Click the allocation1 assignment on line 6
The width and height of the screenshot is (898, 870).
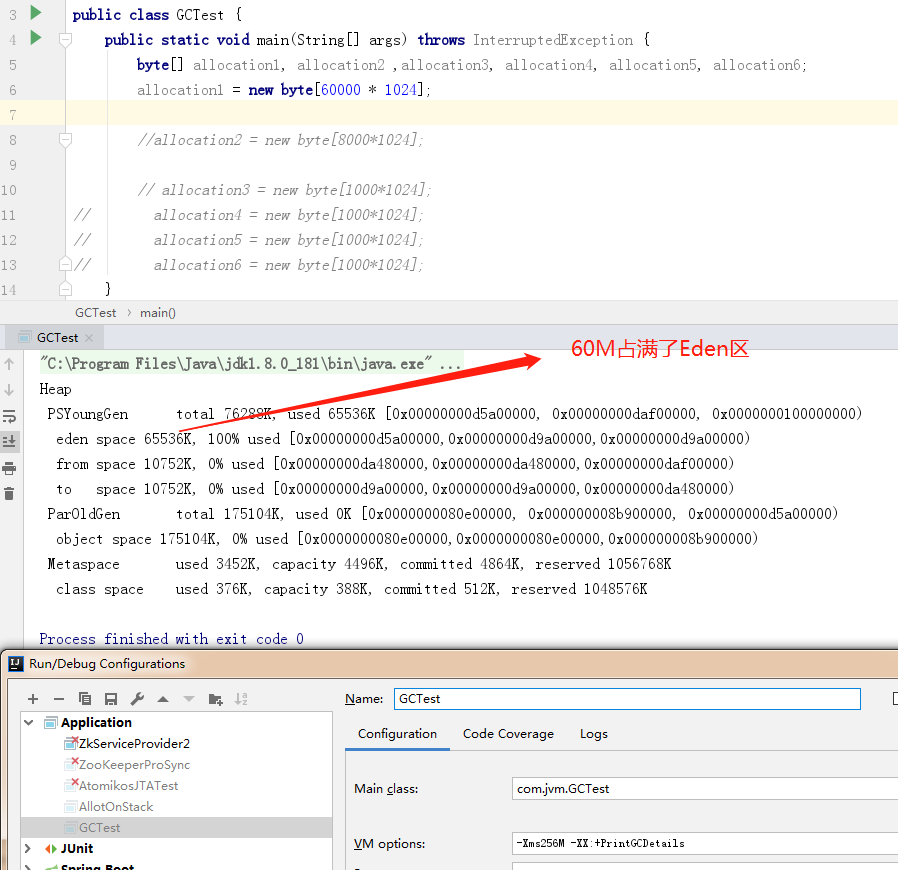coord(283,89)
